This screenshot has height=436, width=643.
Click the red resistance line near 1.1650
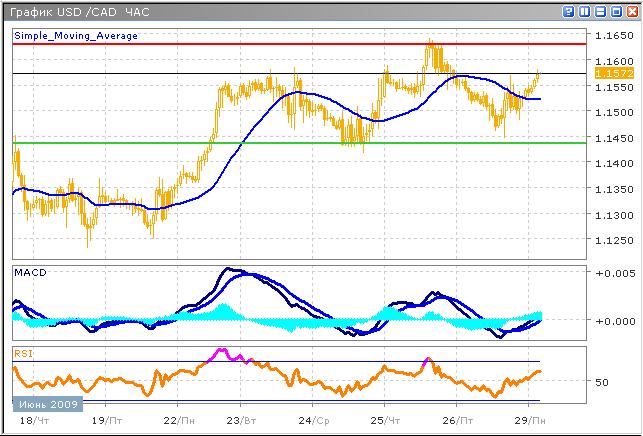tap(300, 44)
